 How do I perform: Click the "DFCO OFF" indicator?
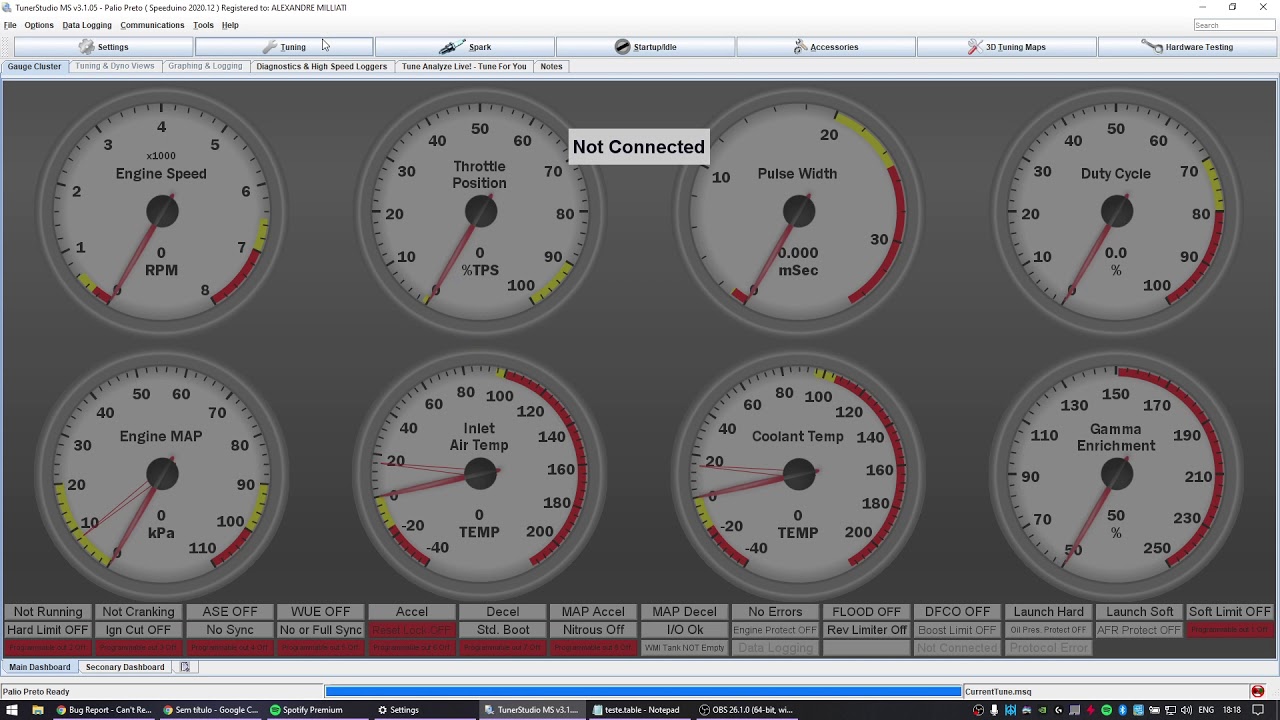coord(957,612)
